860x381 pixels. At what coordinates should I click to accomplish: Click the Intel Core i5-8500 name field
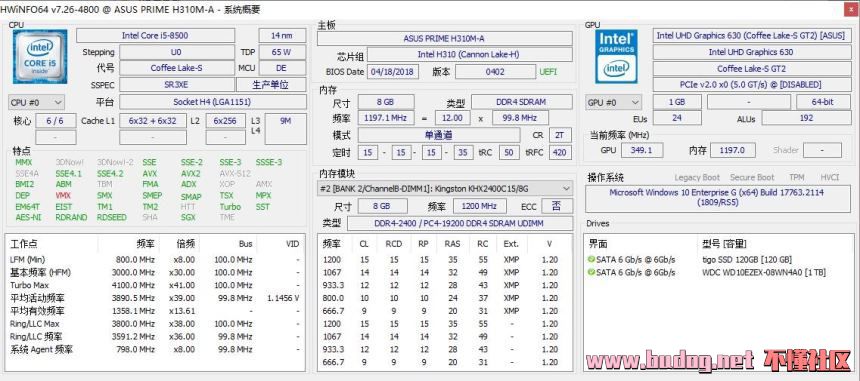point(155,36)
